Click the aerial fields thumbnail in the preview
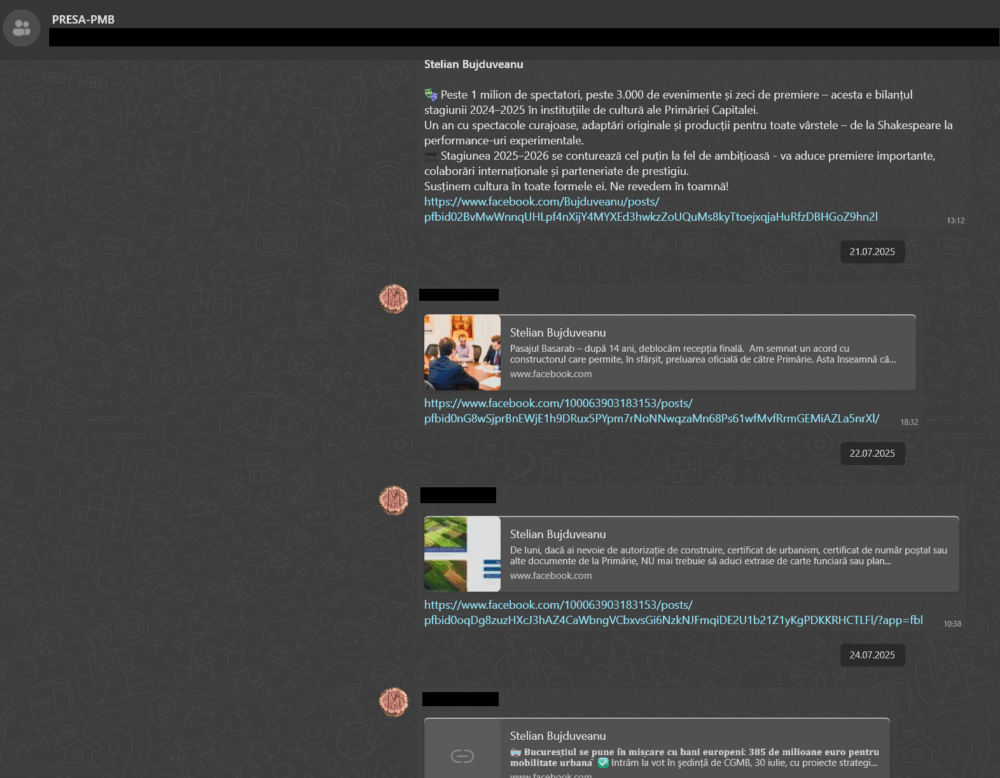 coord(462,554)
